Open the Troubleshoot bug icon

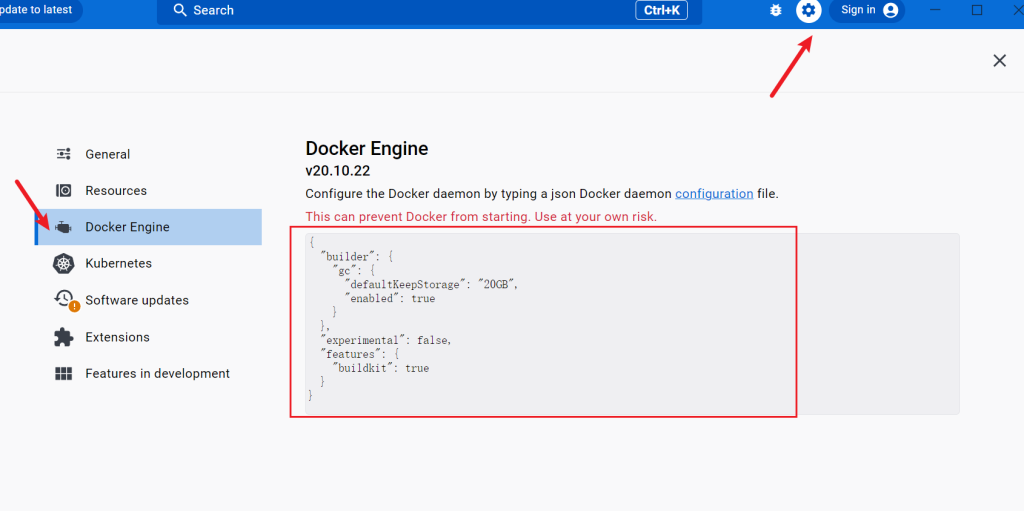coord(776,10)
